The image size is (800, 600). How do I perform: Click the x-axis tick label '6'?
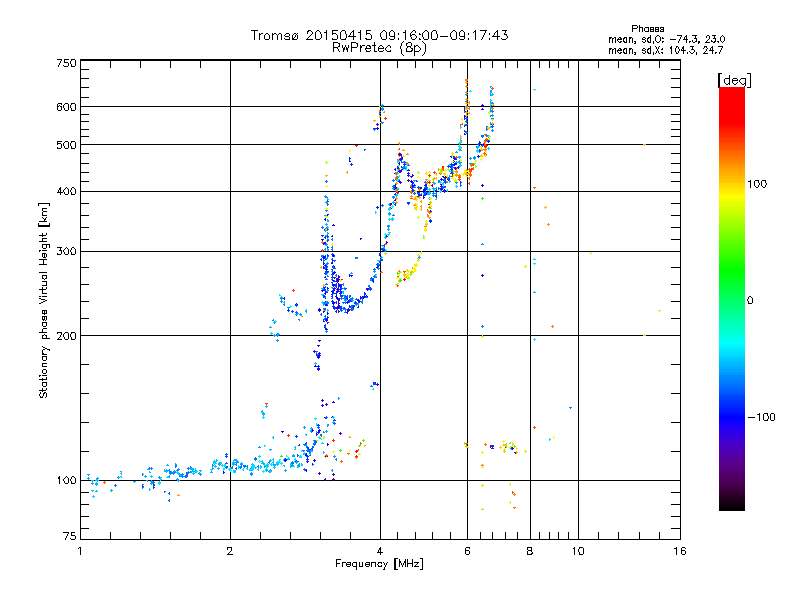pos(467,552)
